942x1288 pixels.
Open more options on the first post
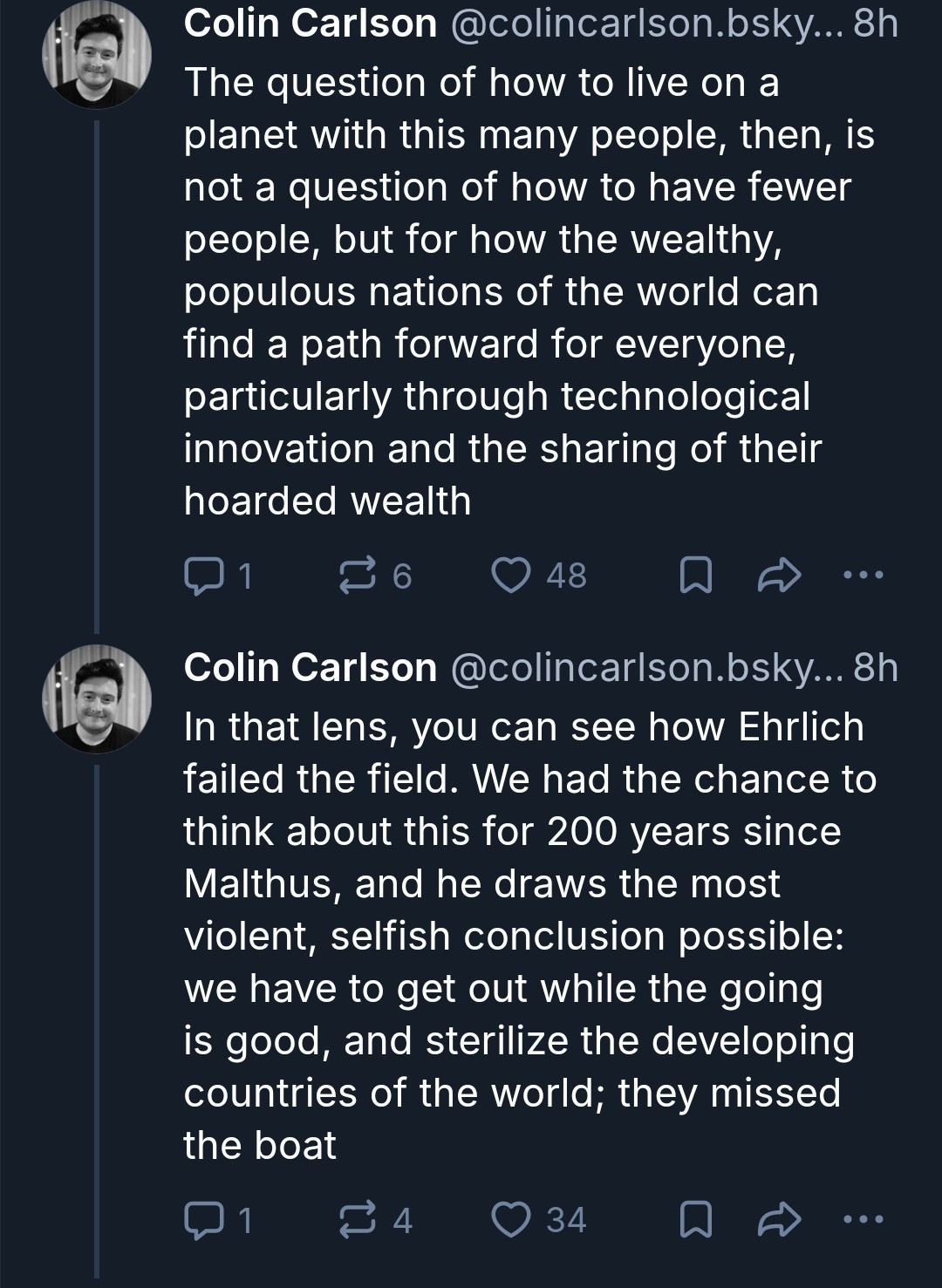(x=864, y=576)
